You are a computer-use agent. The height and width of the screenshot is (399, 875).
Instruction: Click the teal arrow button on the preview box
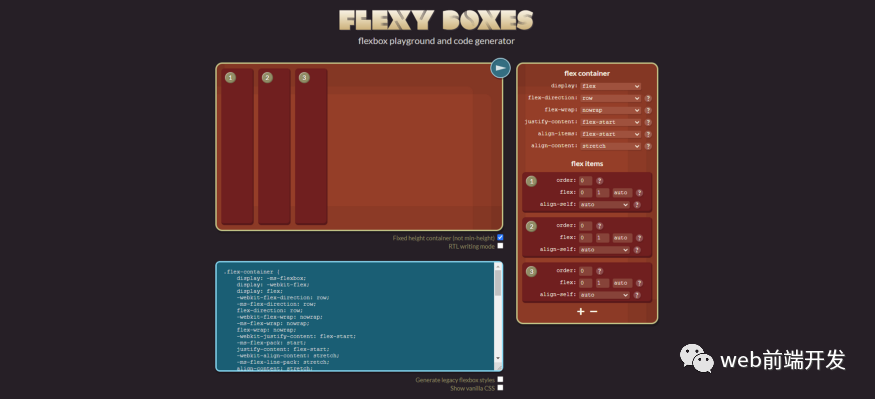501,68
